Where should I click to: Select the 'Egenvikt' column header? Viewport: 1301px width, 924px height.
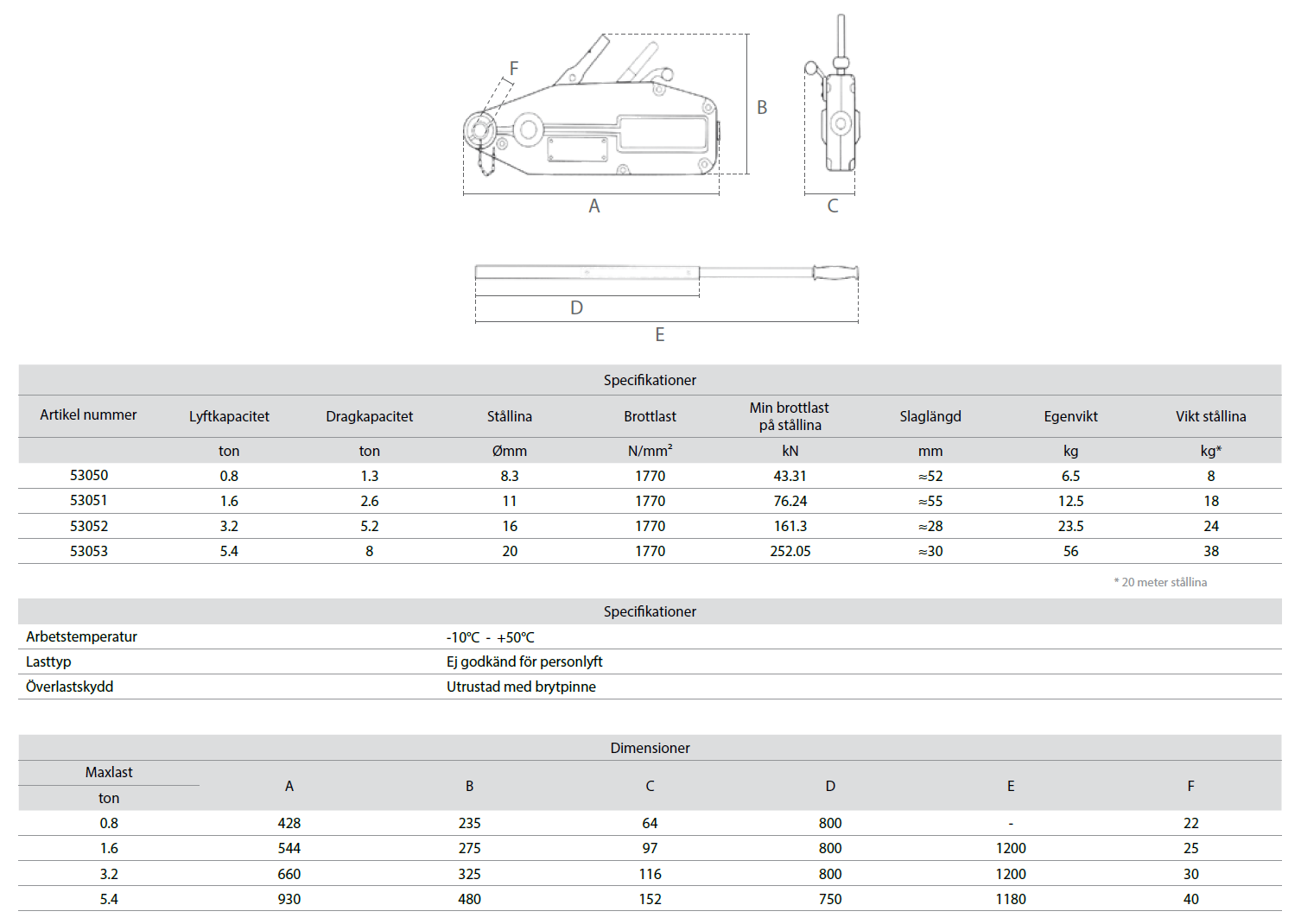pos(1071,416)
